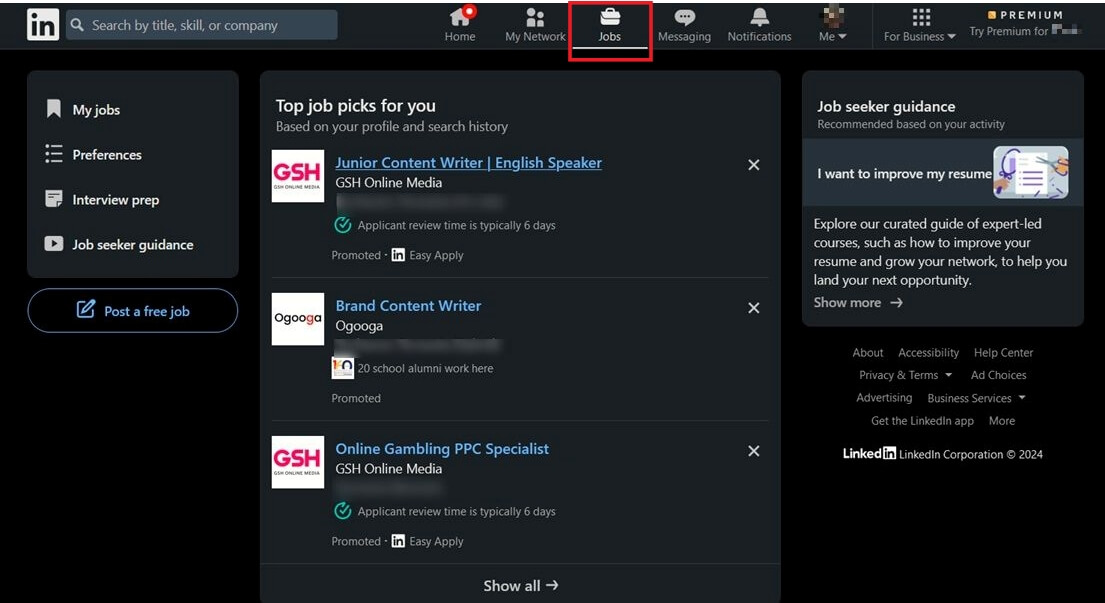Click the Ogooga company name text

pyautogui.click(x=359, y=326)
